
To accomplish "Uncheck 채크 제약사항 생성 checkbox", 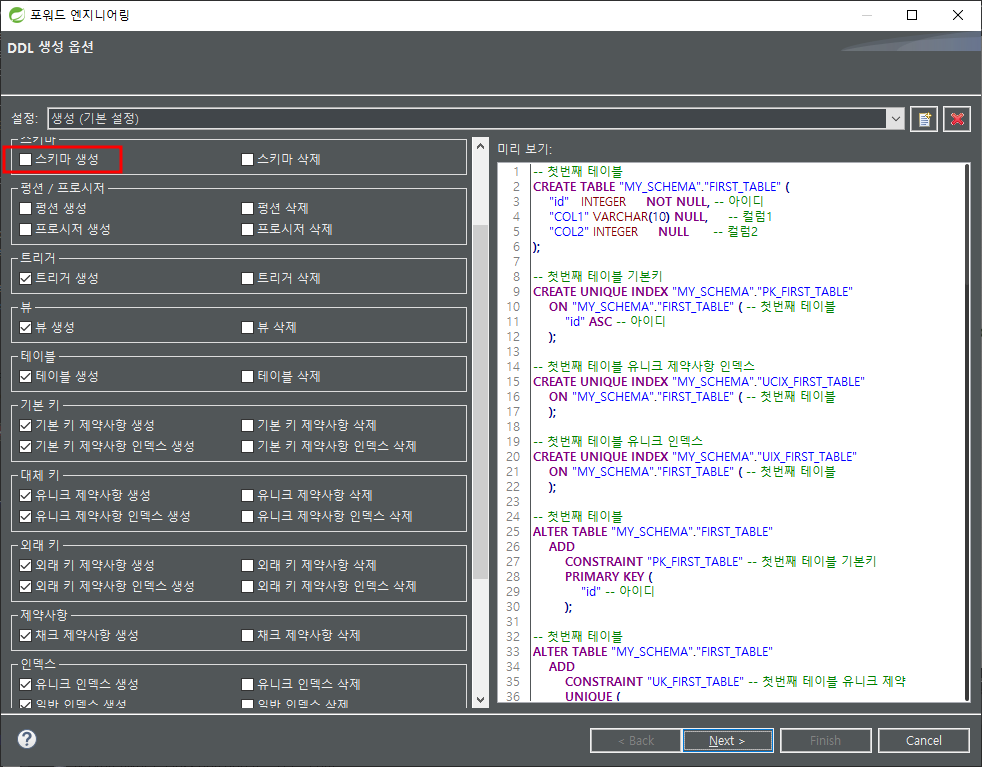I will (x=26, y=636).
